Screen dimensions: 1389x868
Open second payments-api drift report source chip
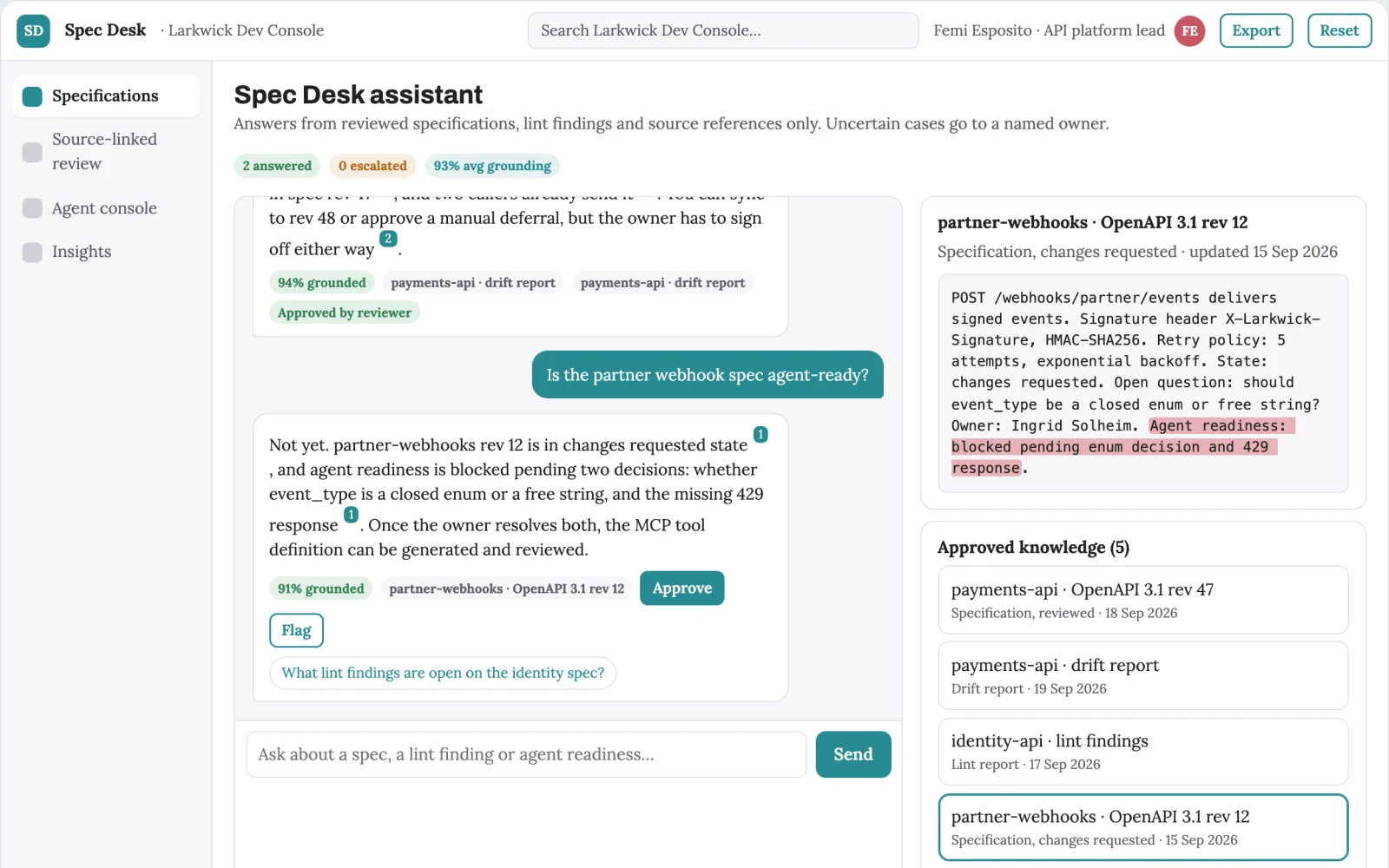click(663, 282)
